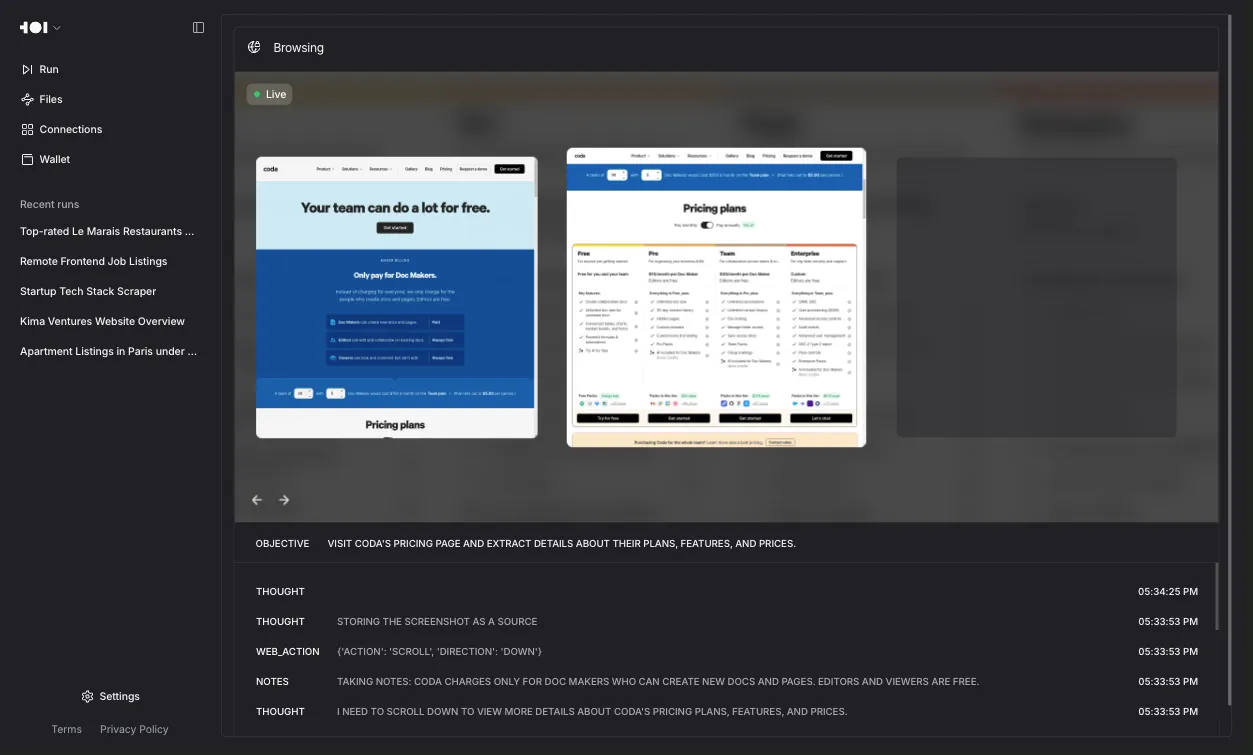Click the 05:34:25 PM timestamp
Screen dimensions: 1253x755
1168,592
